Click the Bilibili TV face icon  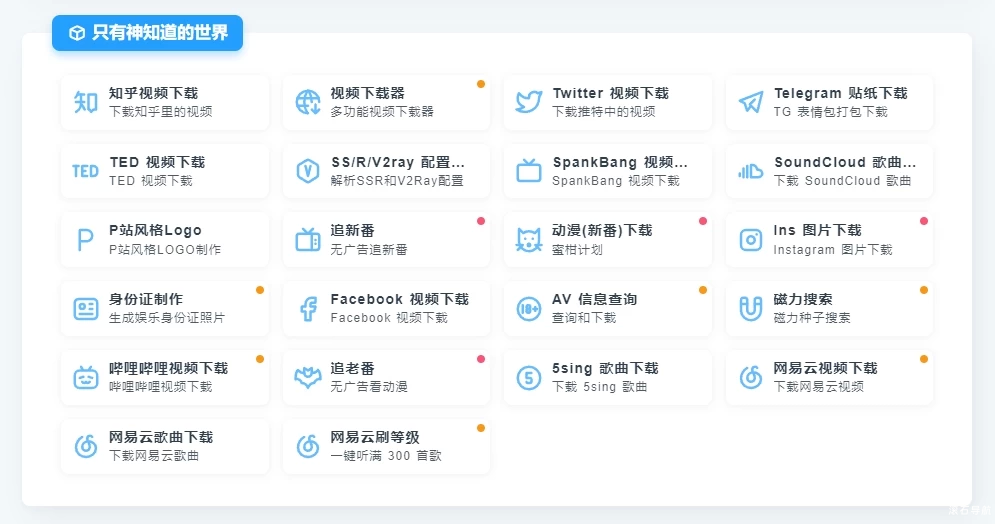[86, 377]
